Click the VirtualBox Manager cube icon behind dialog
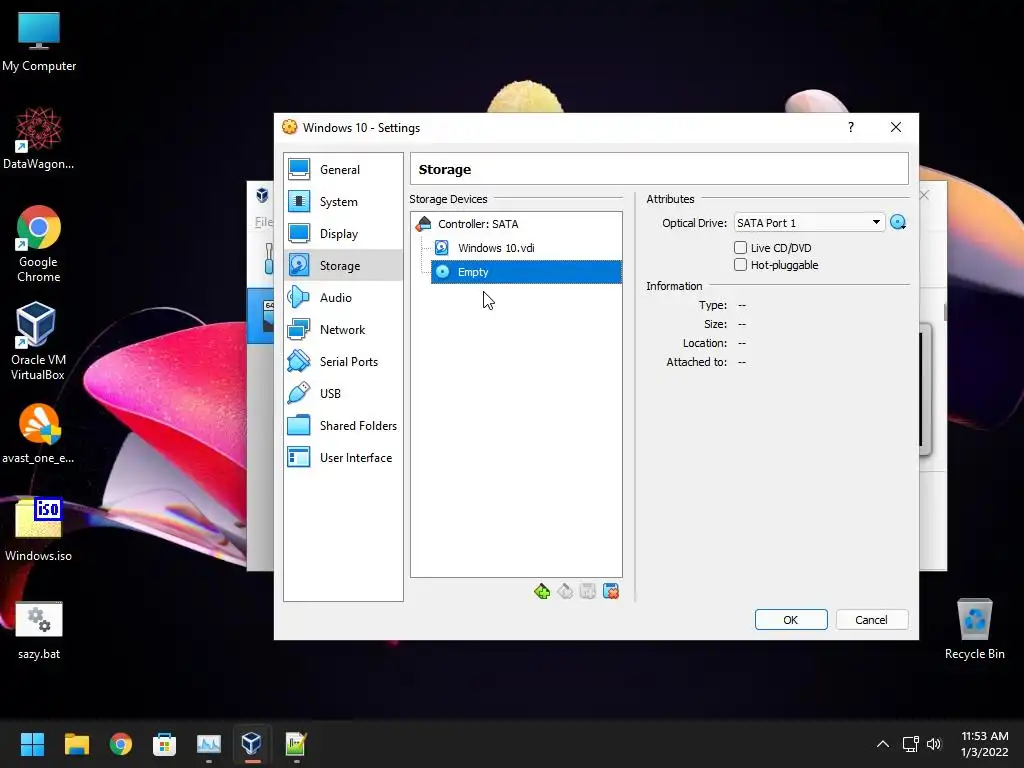 pyautogui.click(x=262, y=195)
